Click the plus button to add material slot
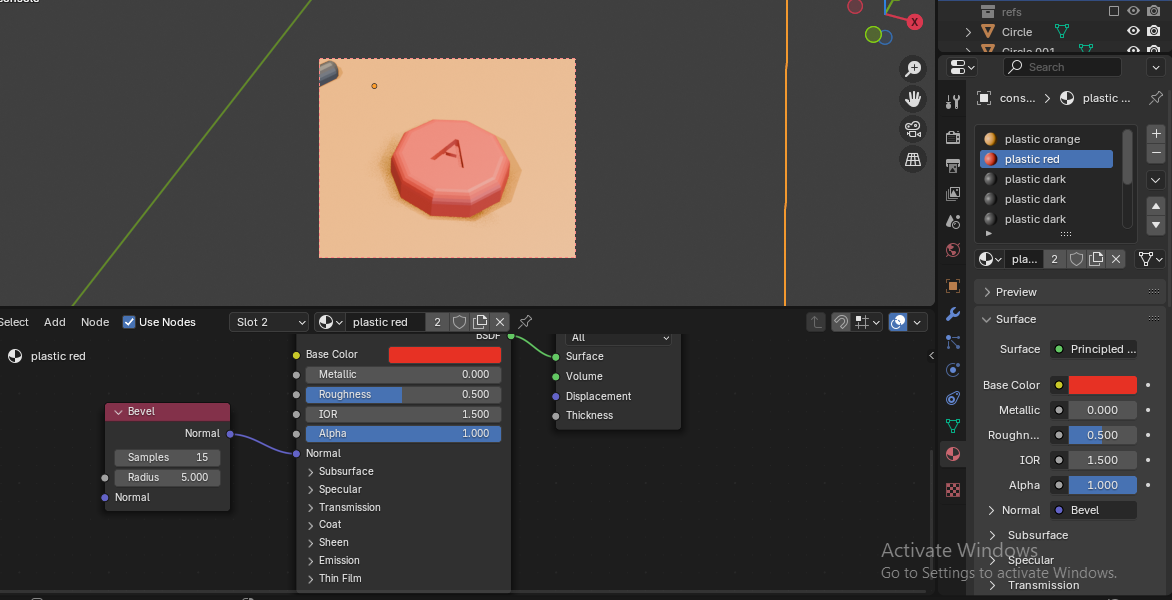 [1156, 134]
